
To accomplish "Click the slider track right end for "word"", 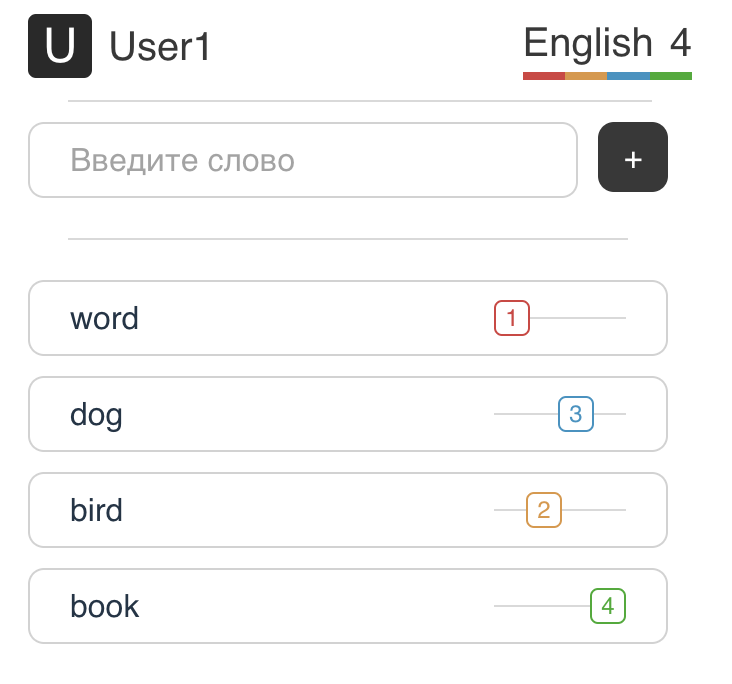I will click(x=622, y=318).
